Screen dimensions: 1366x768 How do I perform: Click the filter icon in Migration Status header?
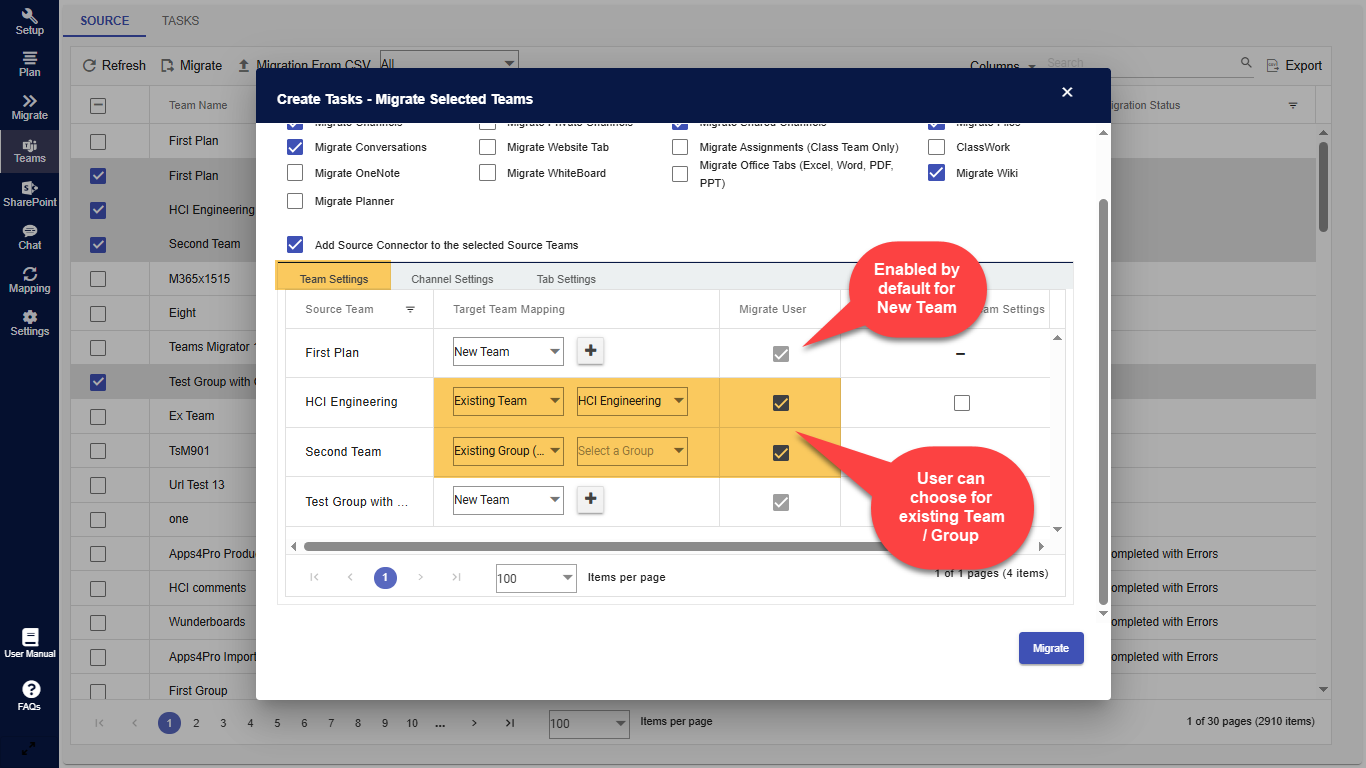pos(1293,105)
